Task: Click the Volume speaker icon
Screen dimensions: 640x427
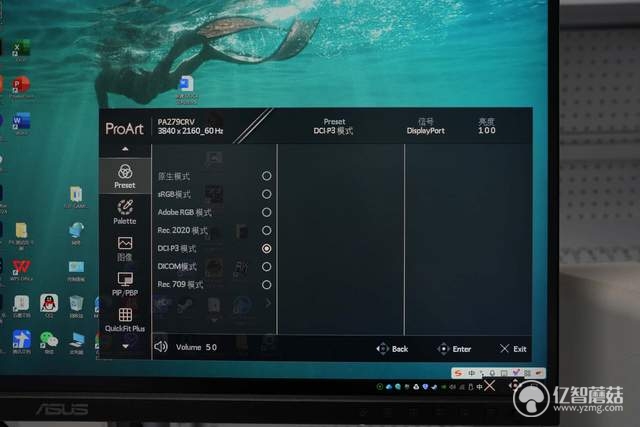Action: pyautogui.click(x=161, y=347)
